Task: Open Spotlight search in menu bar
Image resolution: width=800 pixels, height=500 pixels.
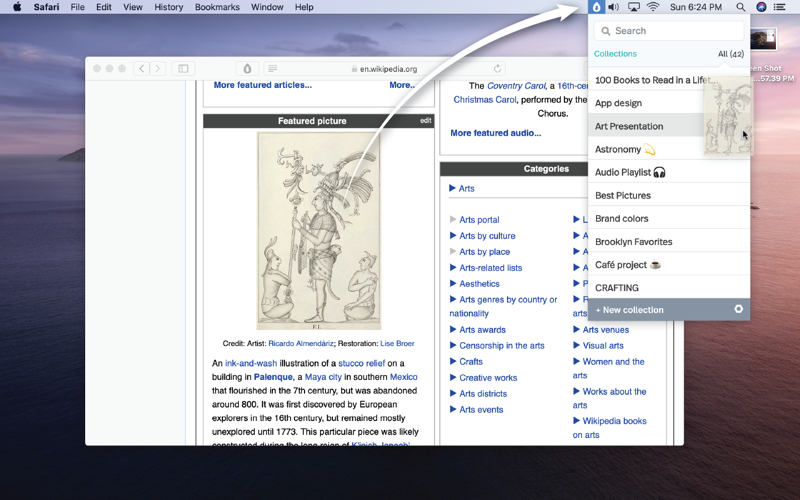Action: [740, 7]
